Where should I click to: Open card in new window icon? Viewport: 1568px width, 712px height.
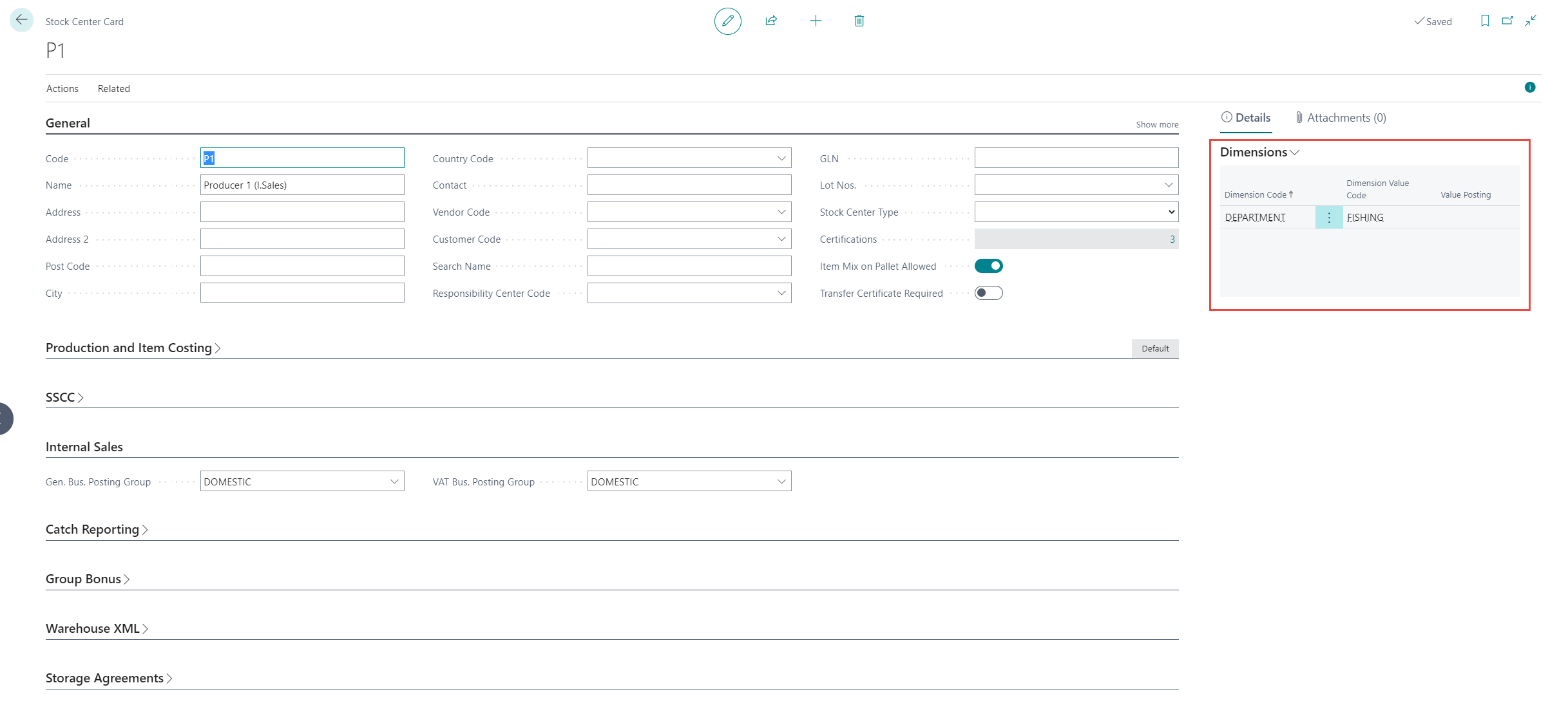tap(1507, 21)
